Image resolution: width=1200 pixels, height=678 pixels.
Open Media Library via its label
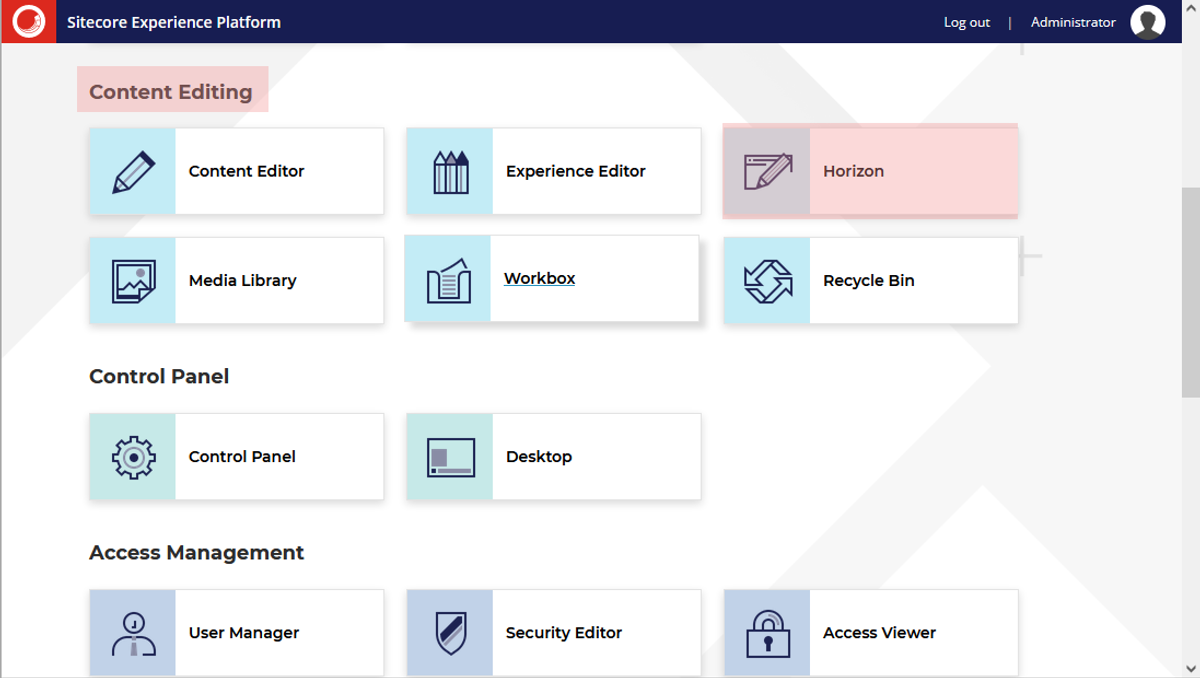(x=242, y=281)
